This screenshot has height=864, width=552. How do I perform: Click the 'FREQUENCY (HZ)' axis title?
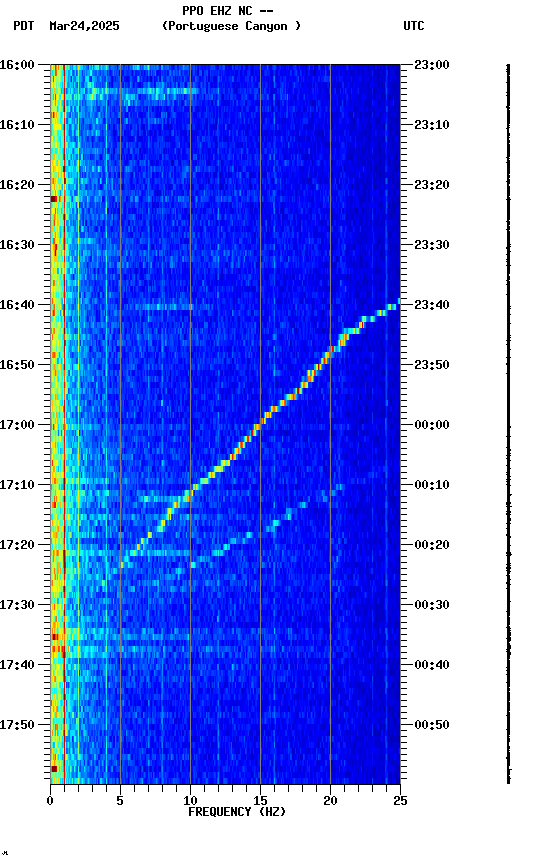coord(237,812)
